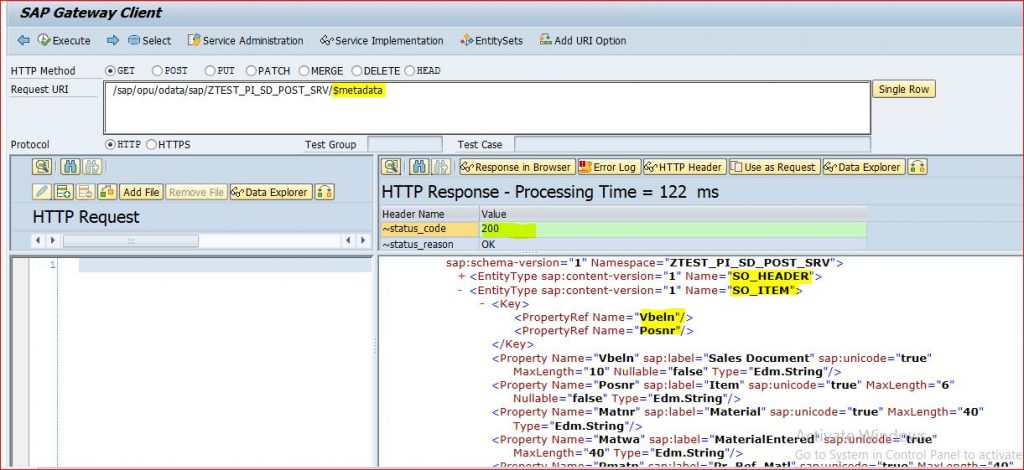The height and width of the screenshot is (470, 1024).
Task: Click the Matwa property line
Action: coord(714,445)
